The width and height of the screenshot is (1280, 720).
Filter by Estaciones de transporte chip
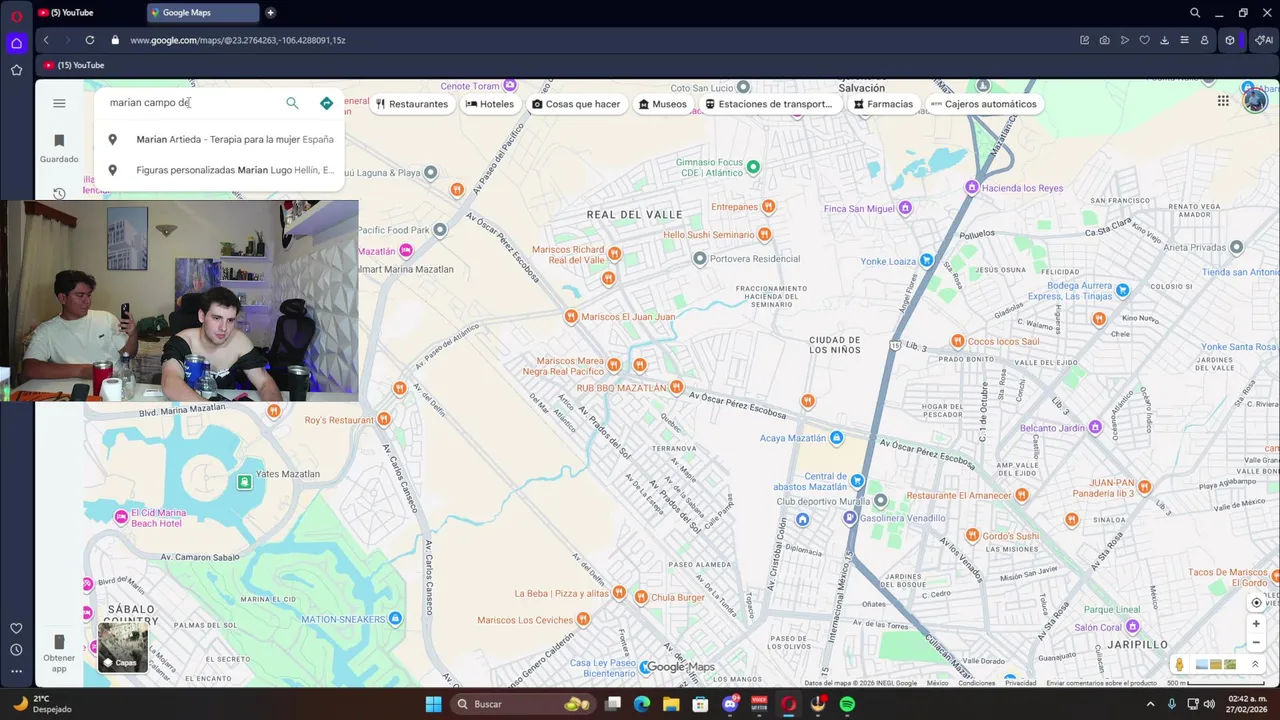(768, 104)
